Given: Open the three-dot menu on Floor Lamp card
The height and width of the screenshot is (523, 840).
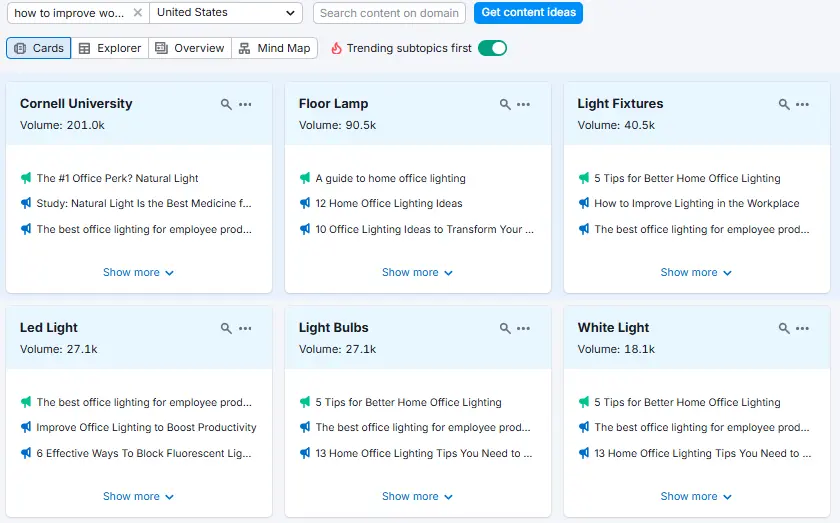Looking at the screenshot, I should coord(524,104).
